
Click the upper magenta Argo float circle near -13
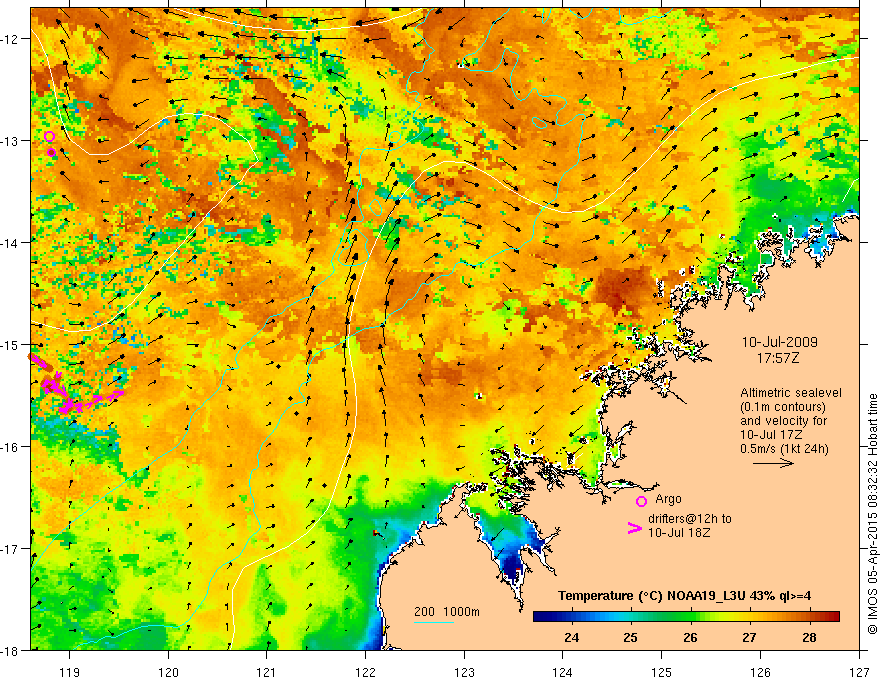click(49, 136)
